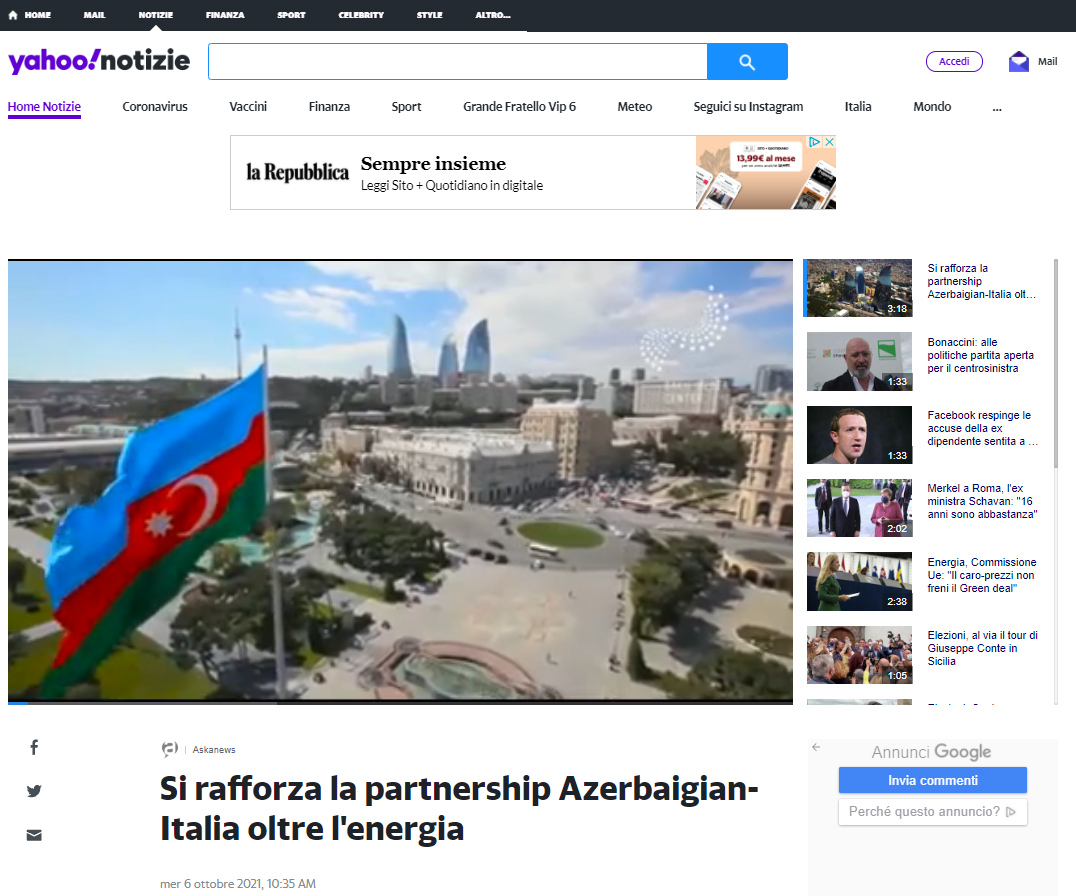Play Azerbaigian-Italia partnership video thumbnail
This screenshot has width=1076, height=896.
point(859,288)
